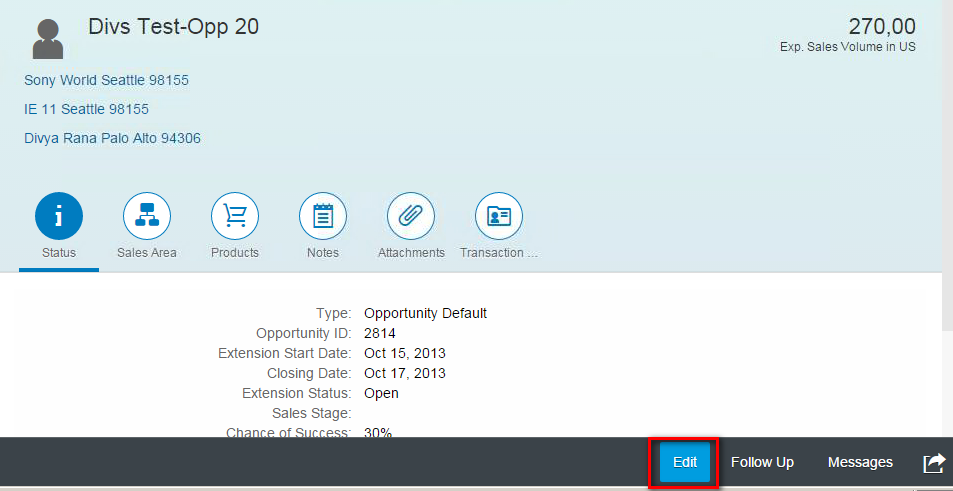Open the Sales Area hierarchy icon
The height and width of the screenshot is (491, 953).
[x=147, y=216]
